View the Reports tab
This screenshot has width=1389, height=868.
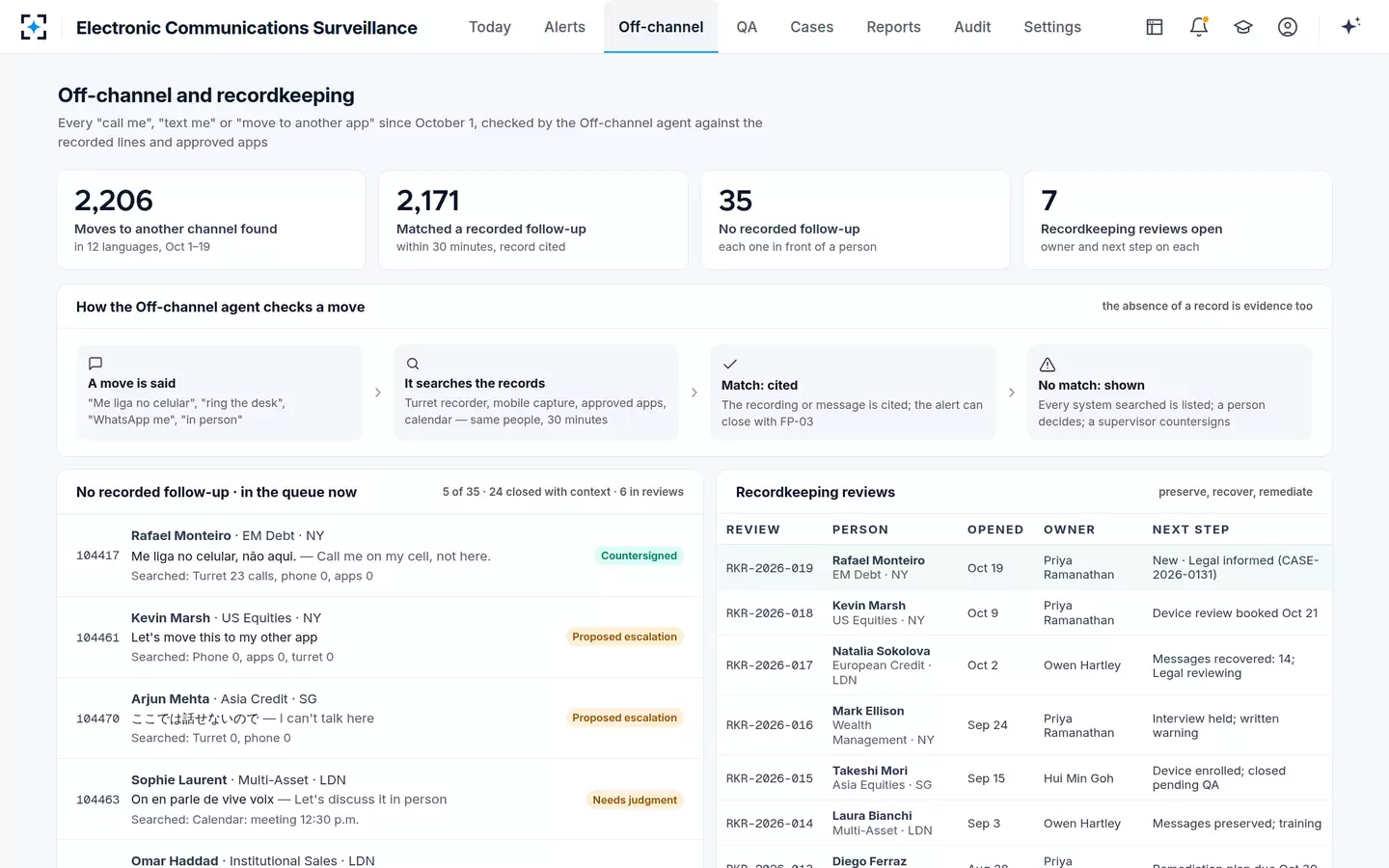point(893,27)
